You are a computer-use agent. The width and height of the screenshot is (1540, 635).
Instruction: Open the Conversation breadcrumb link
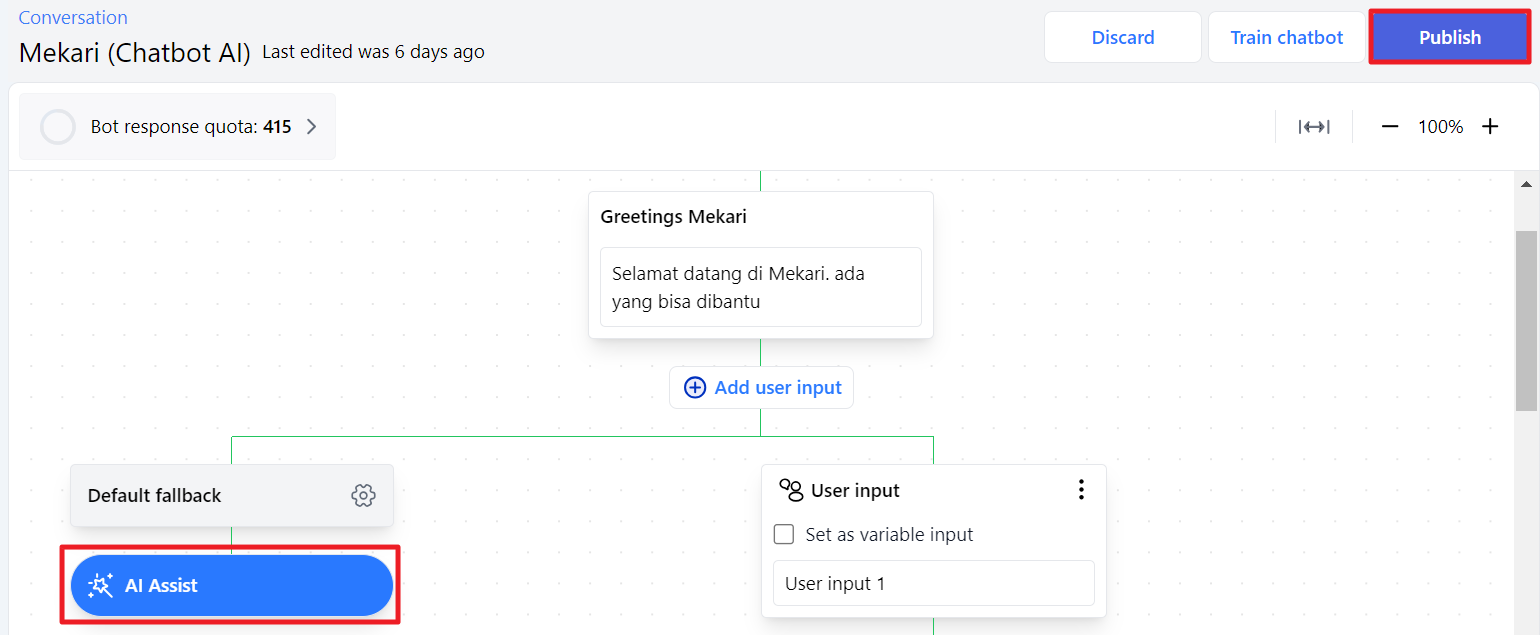click(73, 17)
